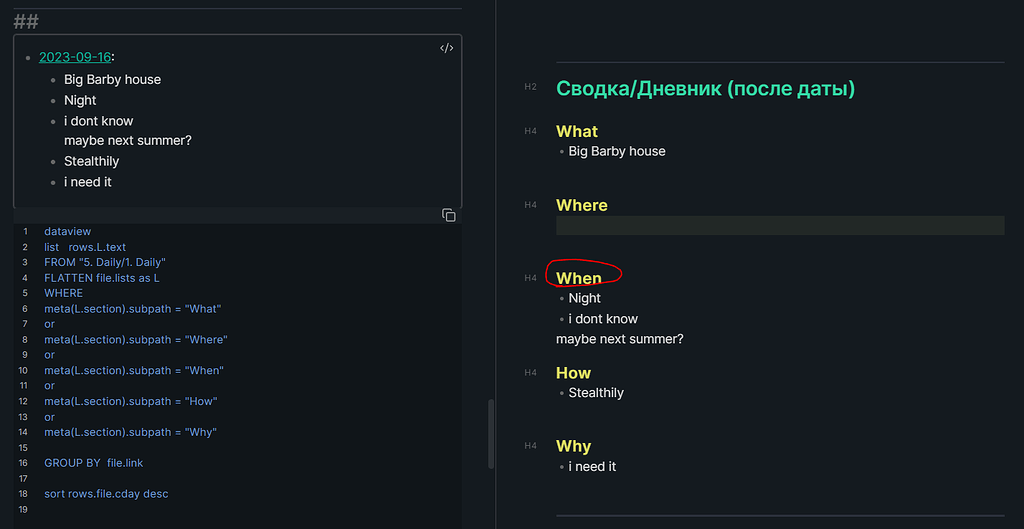
Task: Open the 2023-09-16 daily note link
Action: (x=75, y=57)
